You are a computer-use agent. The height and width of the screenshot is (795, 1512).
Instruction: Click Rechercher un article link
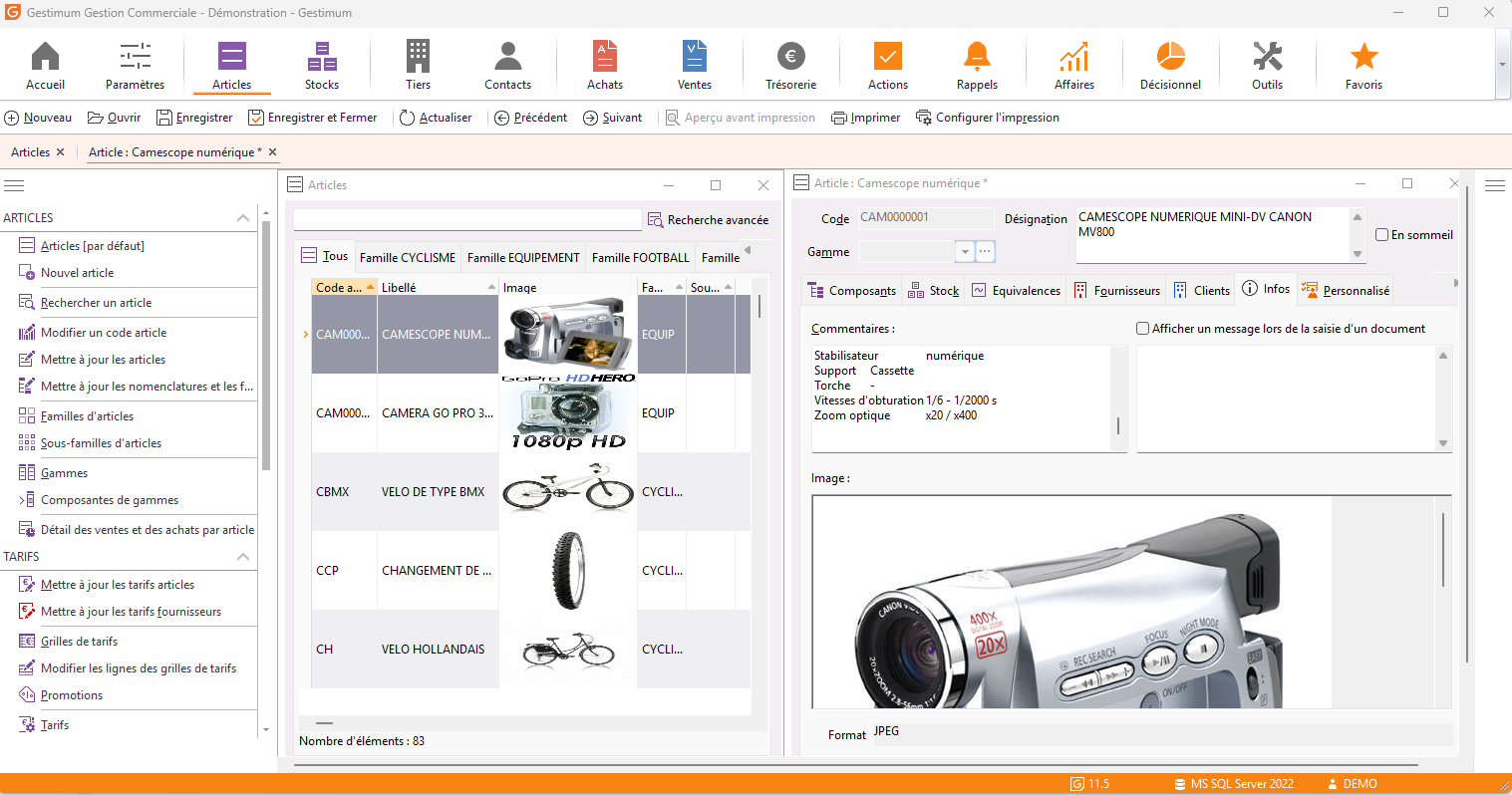[97, 303]
